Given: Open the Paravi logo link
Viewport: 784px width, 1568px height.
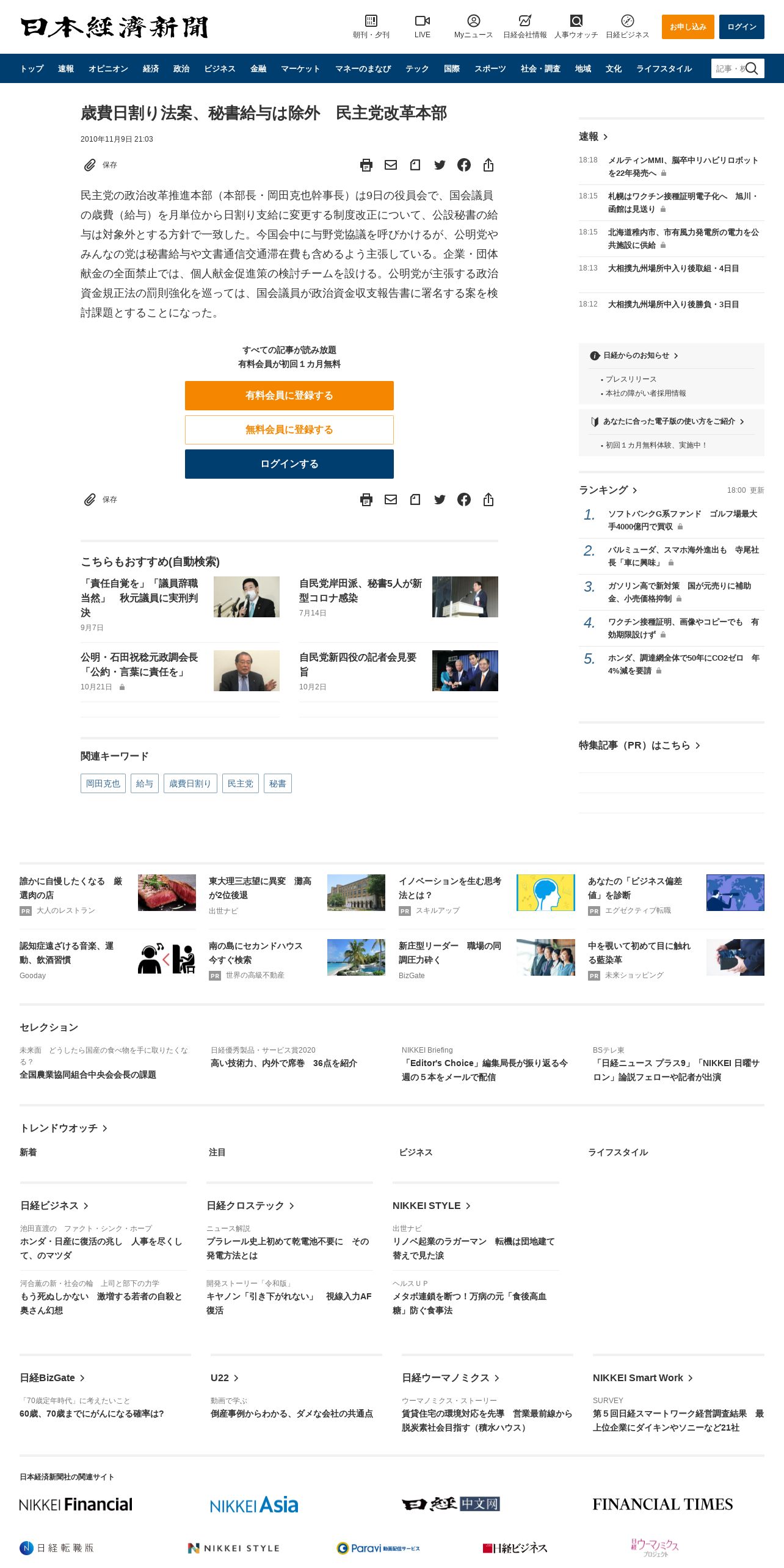Looking at the screenshot, I should click(378, 1548).
